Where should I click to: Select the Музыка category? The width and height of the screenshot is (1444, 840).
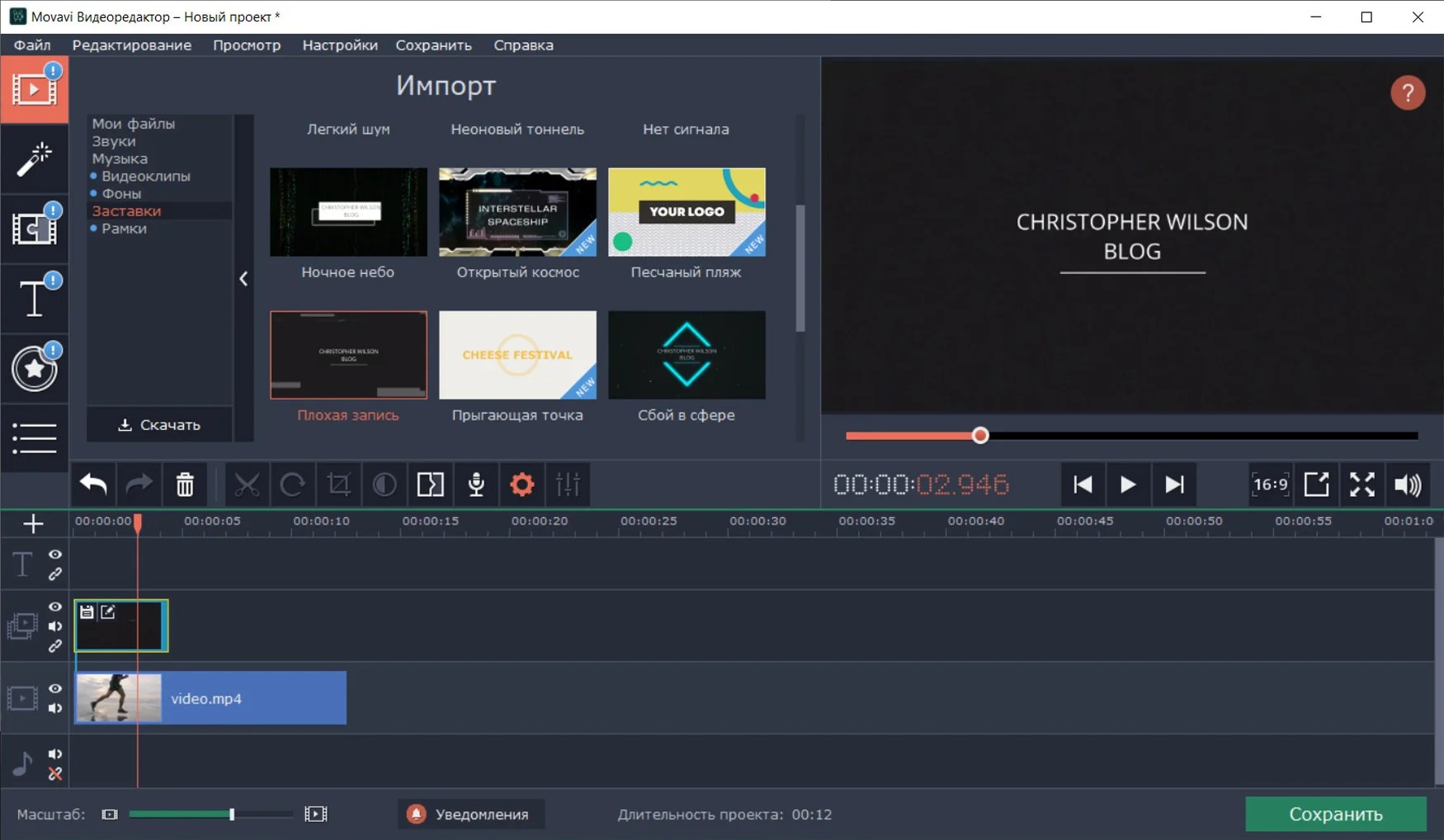click(x=120, y=158)
